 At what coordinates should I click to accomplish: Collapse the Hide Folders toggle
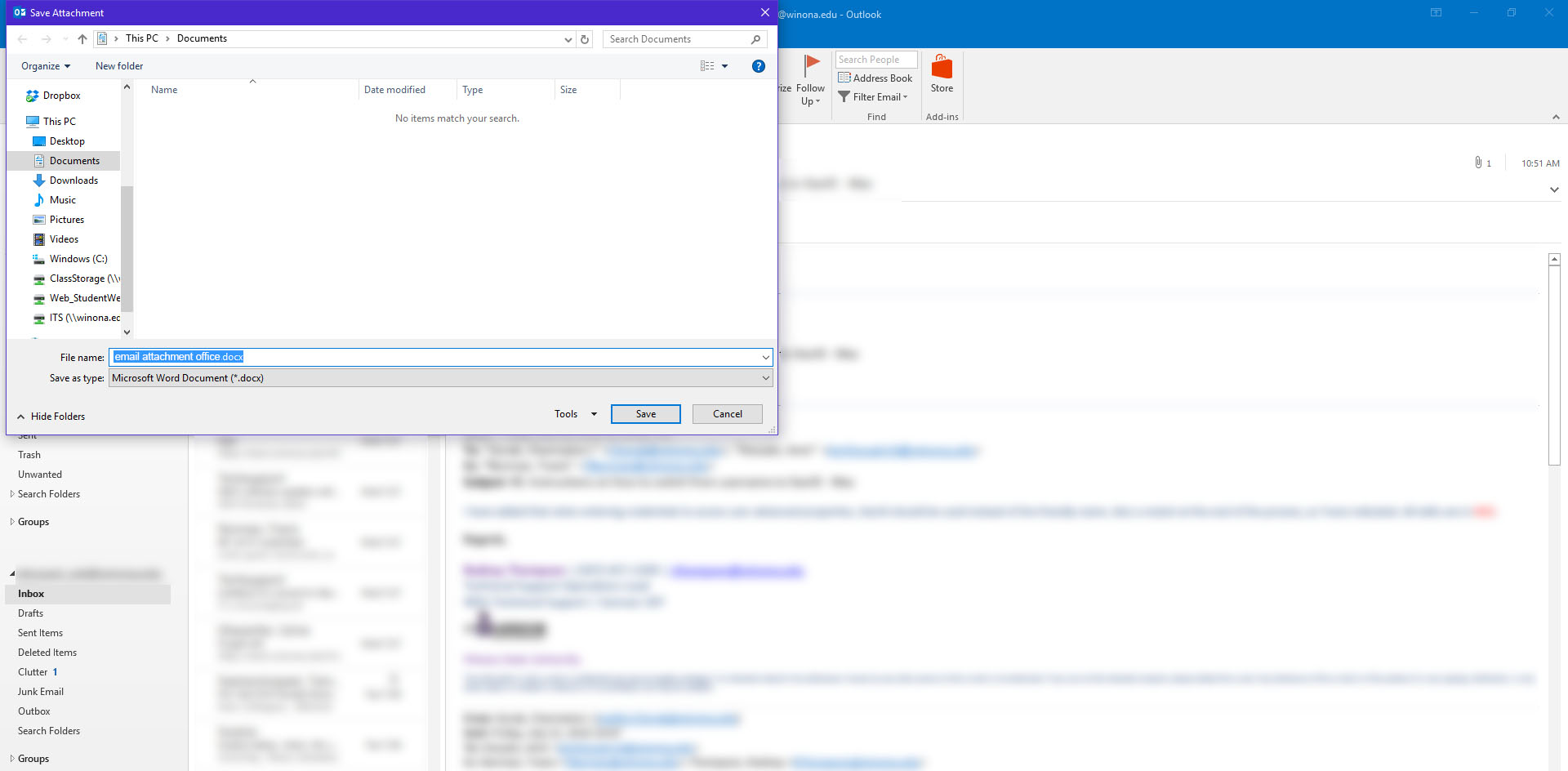click(x=51, y=417)
